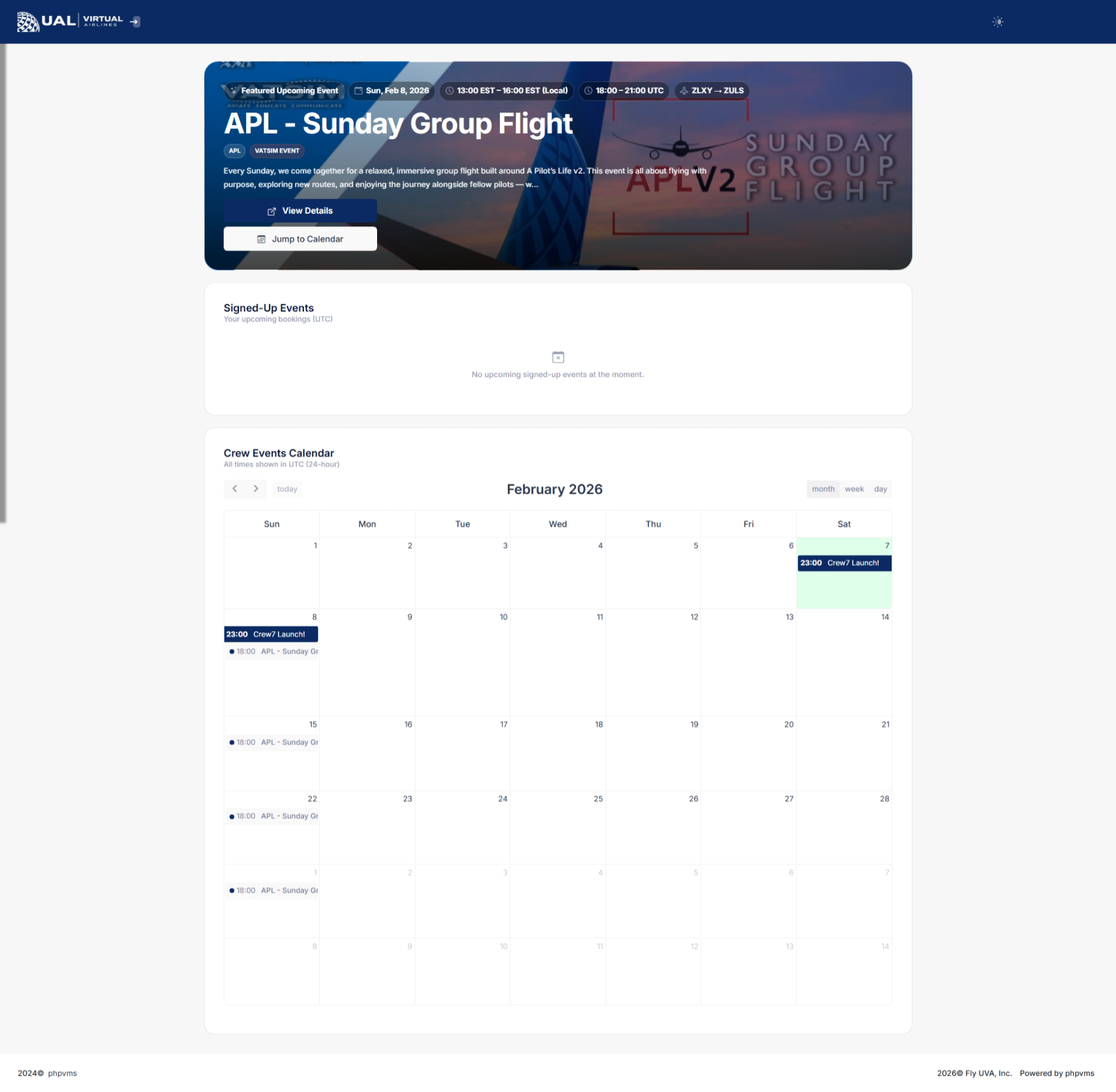The image size is (1116, 1092).
Task: Open APL Sunday Group Flight on Feb 15
Action: click(273, 742)
